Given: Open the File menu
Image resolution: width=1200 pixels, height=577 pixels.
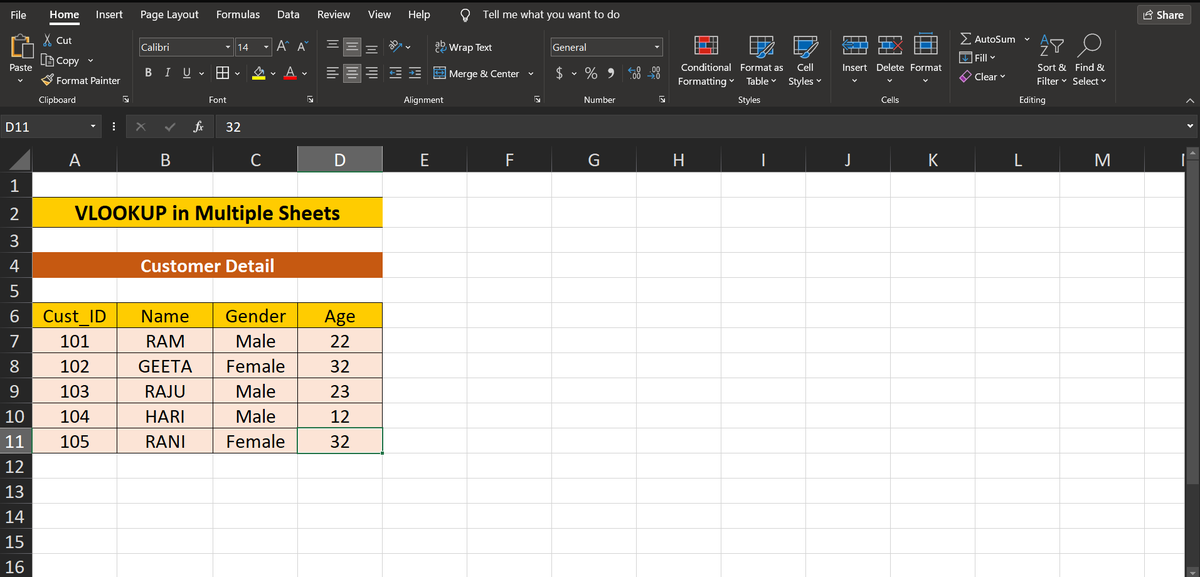Looking at the screenshot, I should tap(18, 15).
